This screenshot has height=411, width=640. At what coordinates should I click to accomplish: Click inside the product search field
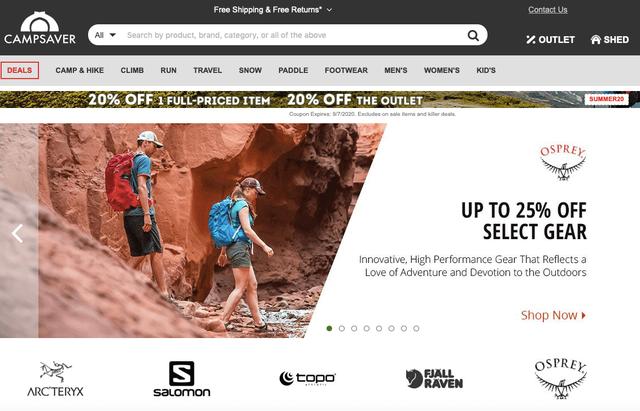294,35
